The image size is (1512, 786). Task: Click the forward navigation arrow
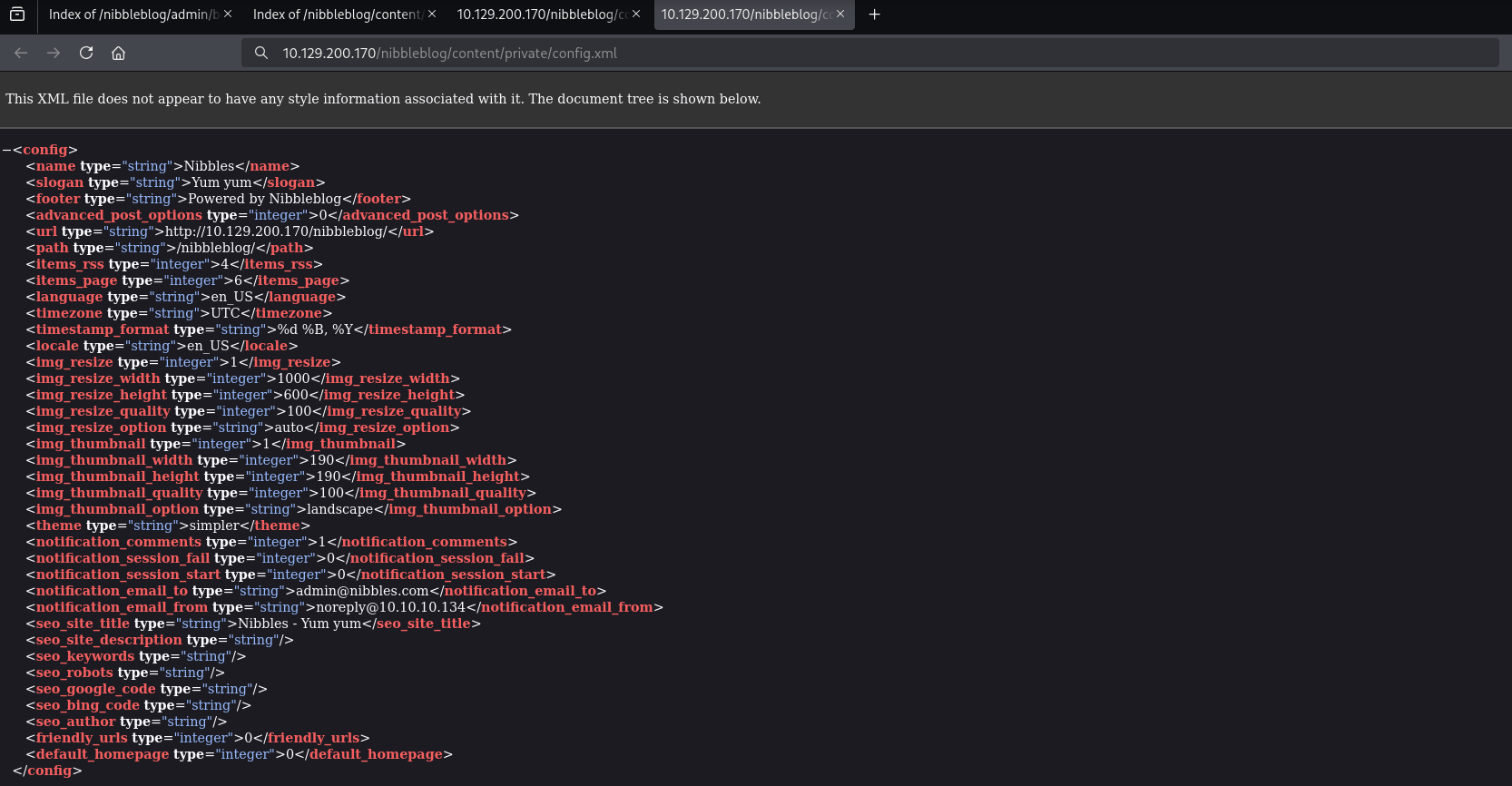coord(54,53)
